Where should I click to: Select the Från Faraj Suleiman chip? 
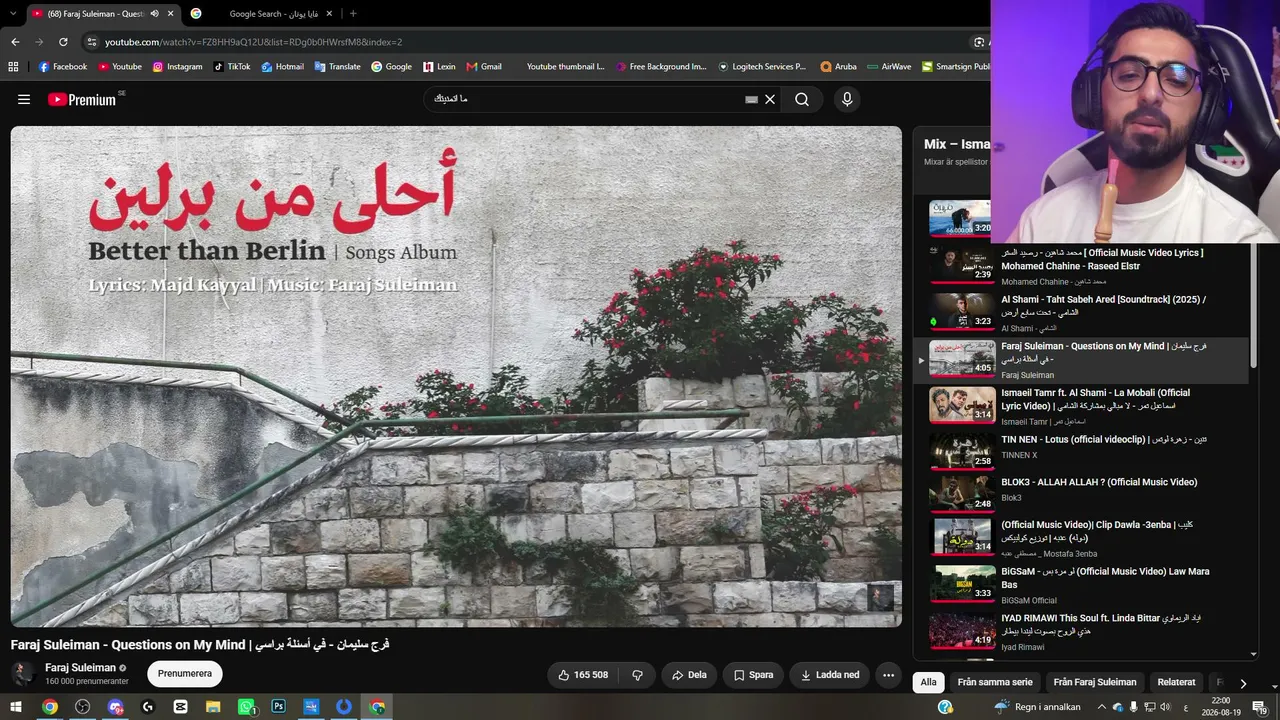click(1095, 682)
